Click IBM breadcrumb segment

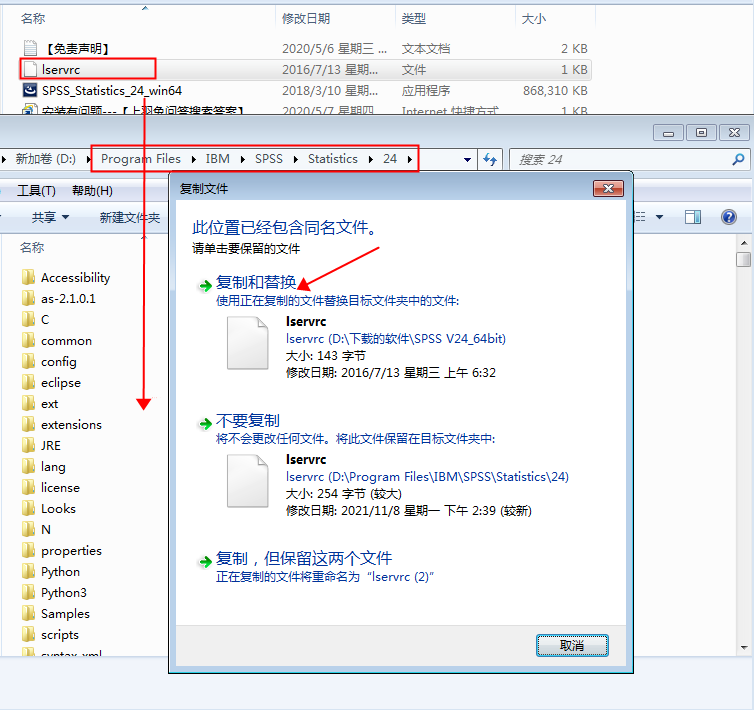pyautogui.click(x=217, y=159)
